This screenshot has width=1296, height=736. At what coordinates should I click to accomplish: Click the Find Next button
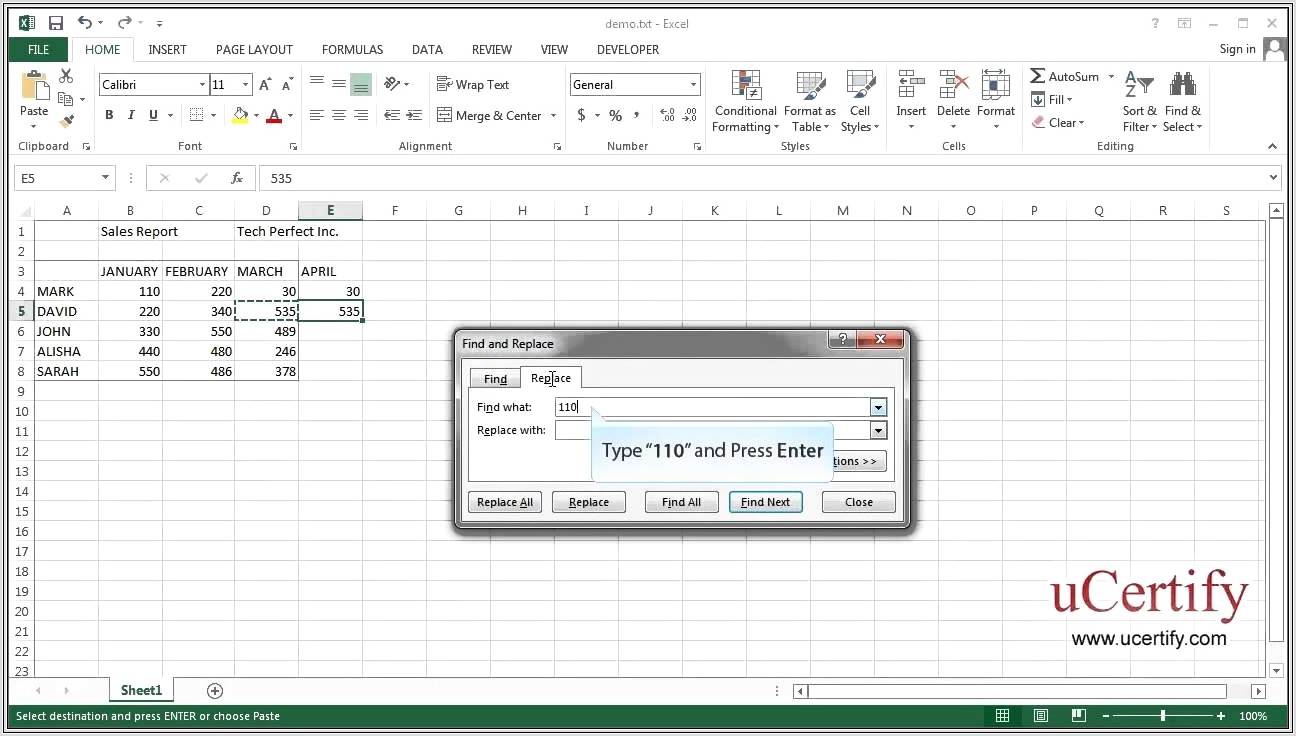765,502
